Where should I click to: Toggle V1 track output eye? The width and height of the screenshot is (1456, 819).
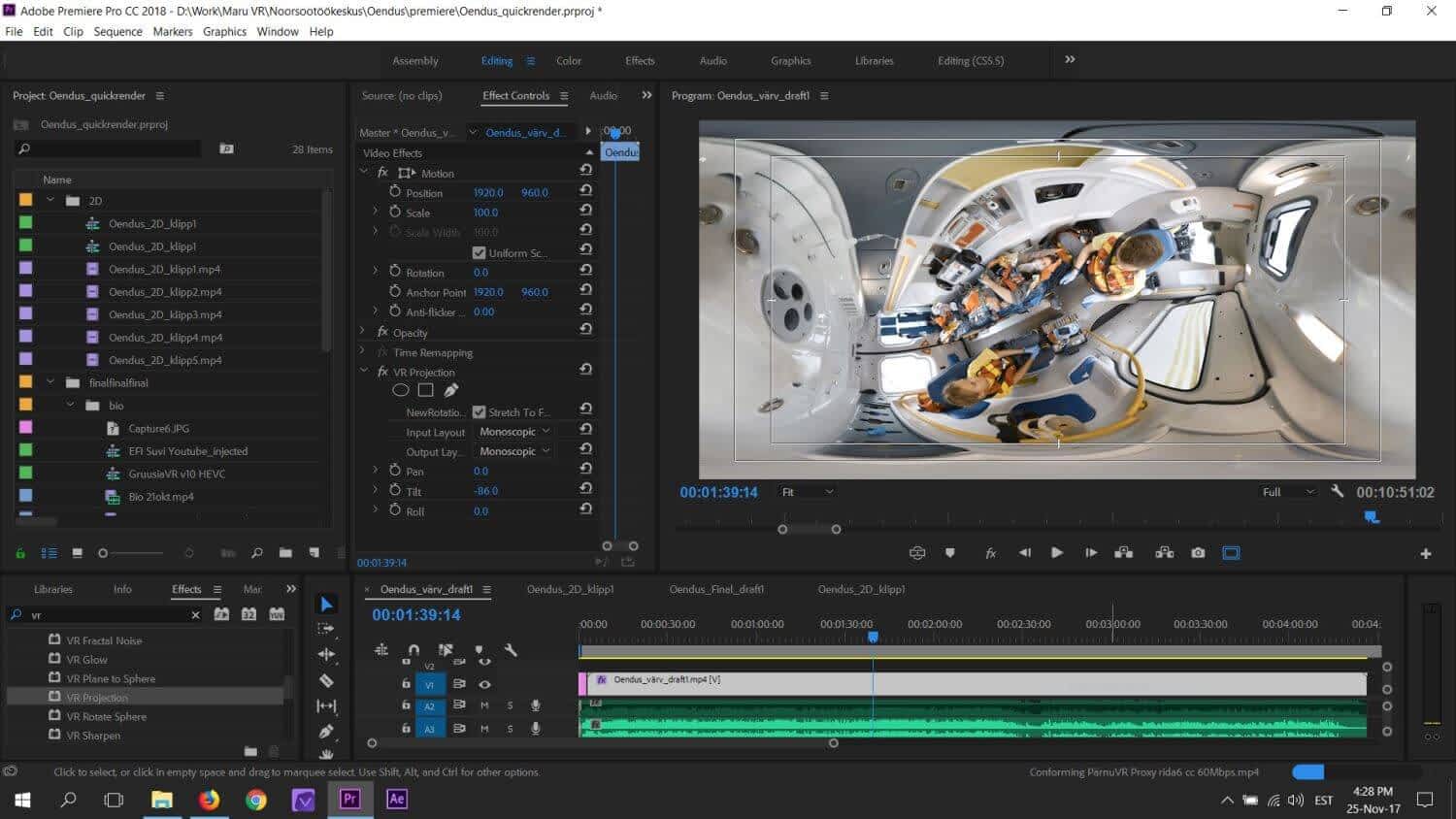pyautogui.click(x=484, y=684)
